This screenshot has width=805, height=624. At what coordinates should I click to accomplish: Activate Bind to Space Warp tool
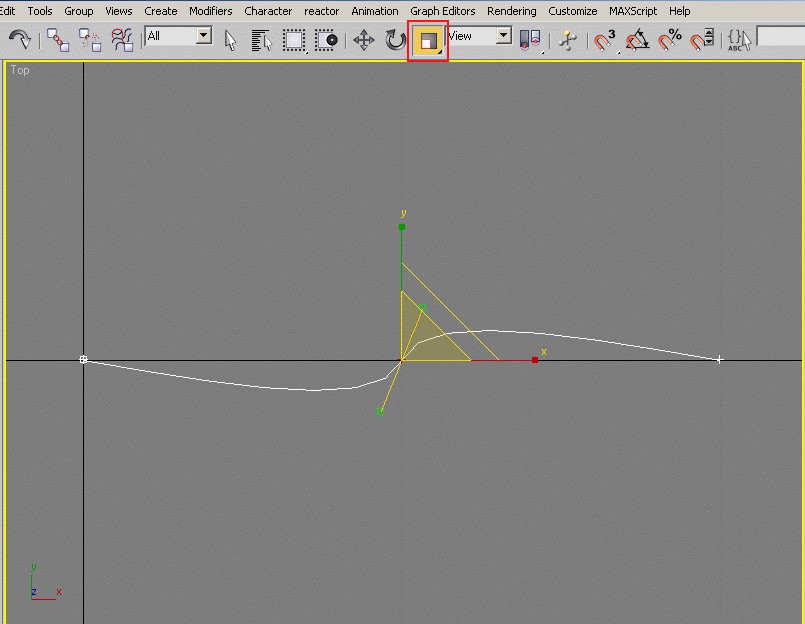(x=122, y=40)
